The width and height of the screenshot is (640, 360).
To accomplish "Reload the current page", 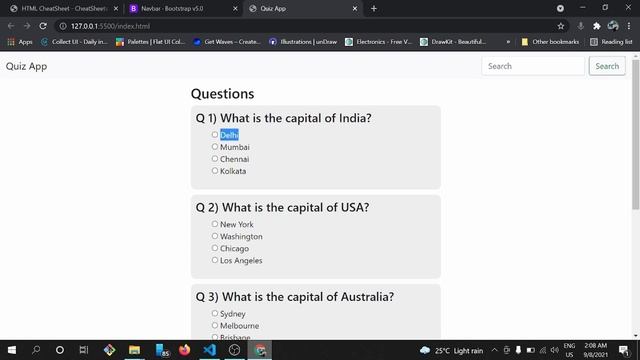I will 43,26.
